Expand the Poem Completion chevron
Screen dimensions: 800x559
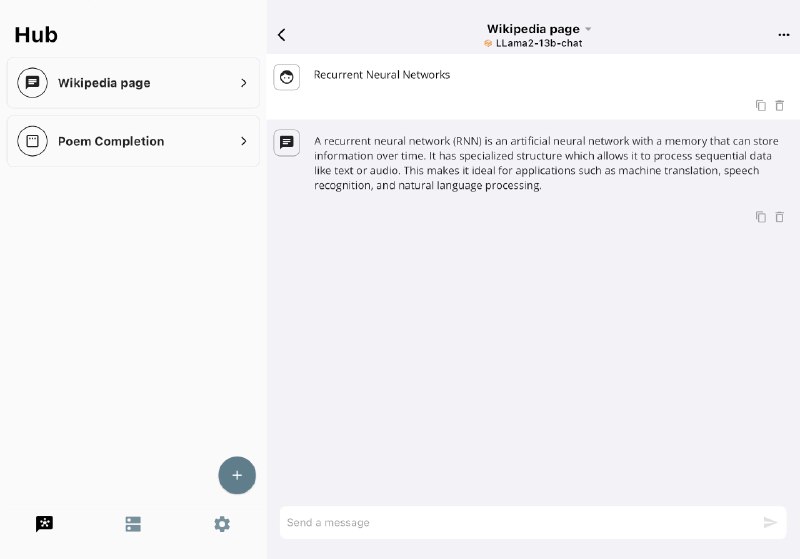click(243, 141)
